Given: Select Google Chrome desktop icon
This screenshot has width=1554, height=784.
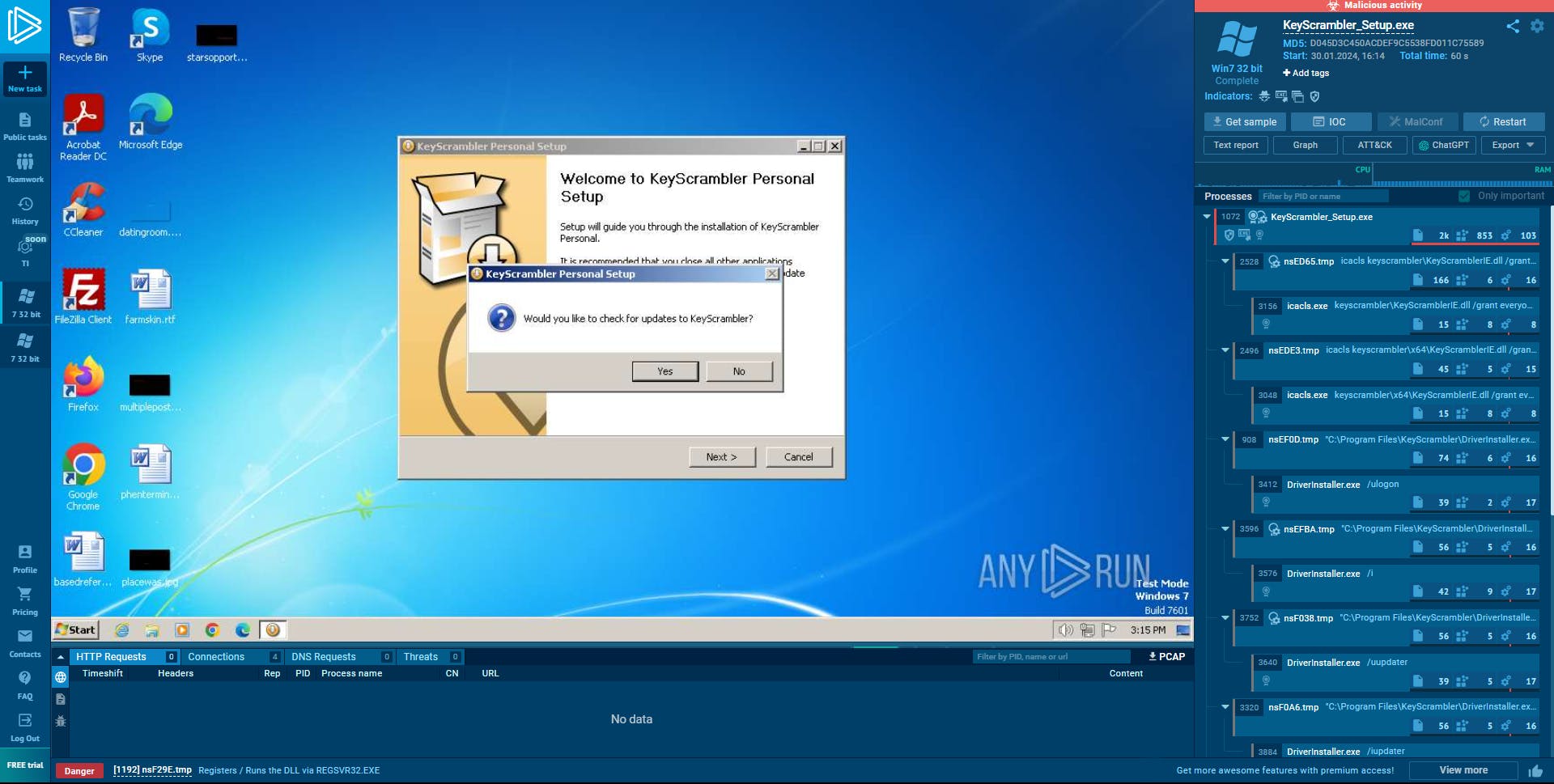Looking at the screenshot, I should [x=83, y=477].
